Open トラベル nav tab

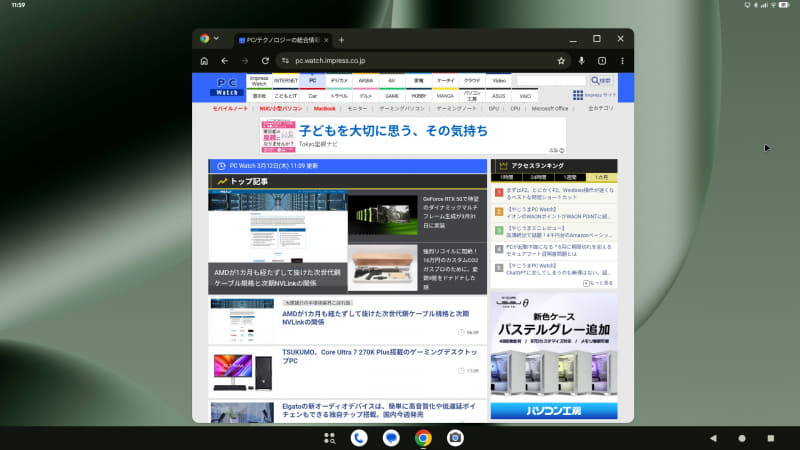[339, 96]
